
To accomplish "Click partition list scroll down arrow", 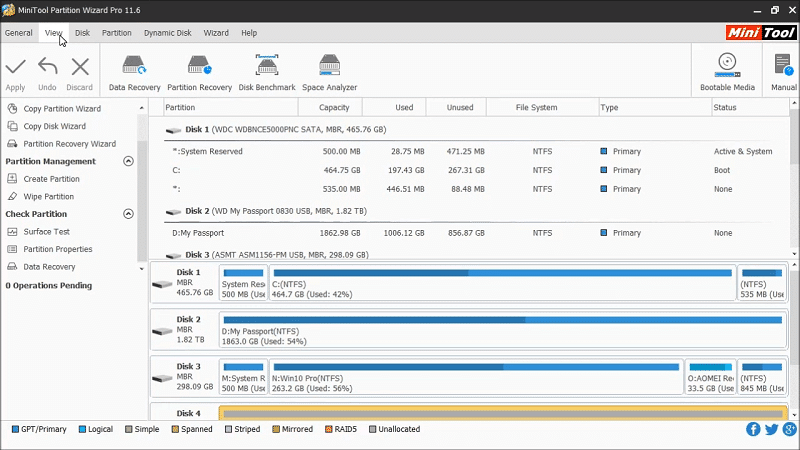I will click(x=794, y=254).
